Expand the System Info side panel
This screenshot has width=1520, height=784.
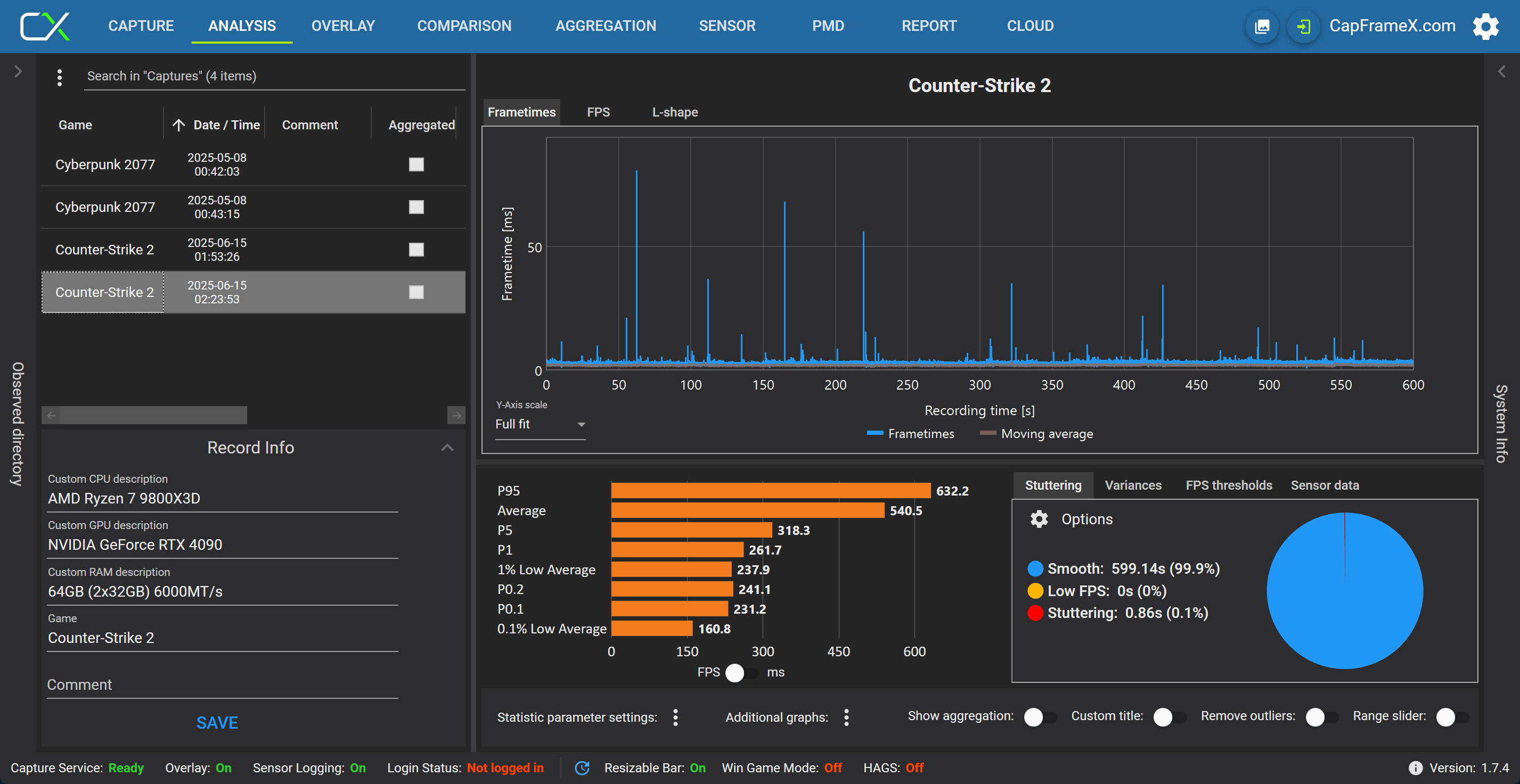coord(1501,71)
